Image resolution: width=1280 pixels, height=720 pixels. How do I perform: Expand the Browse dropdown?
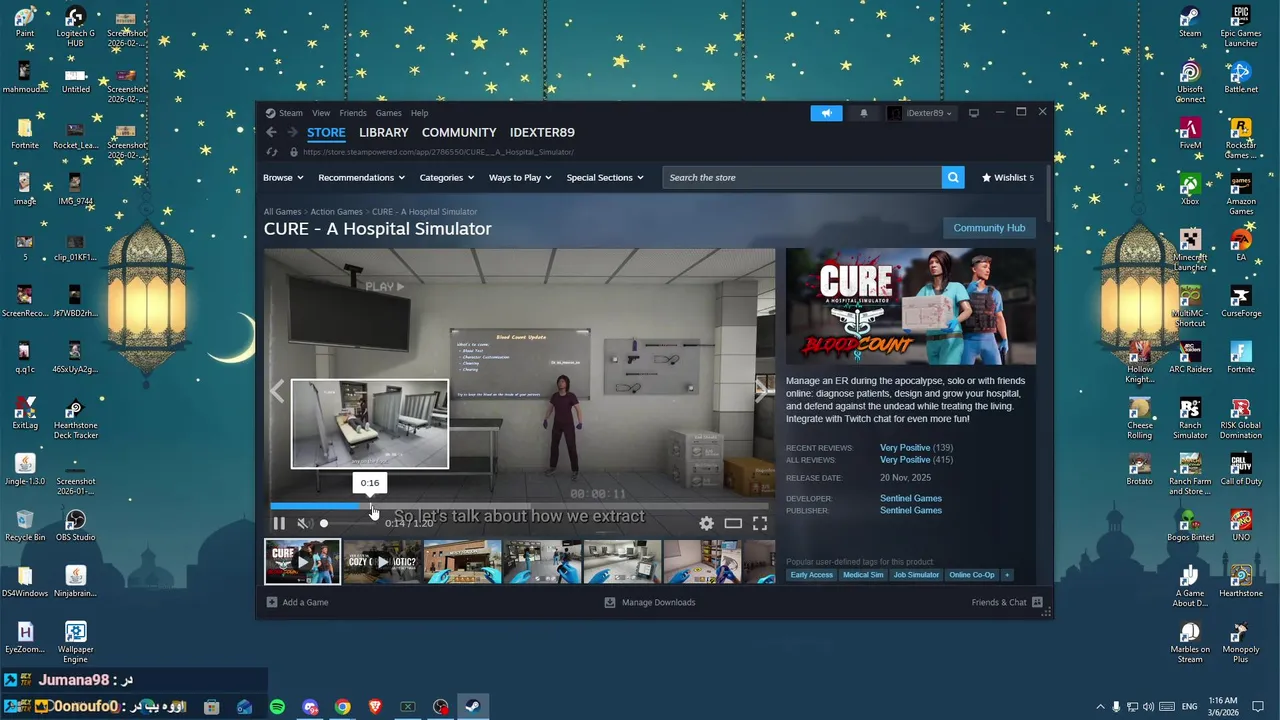(x=284, y=177)
